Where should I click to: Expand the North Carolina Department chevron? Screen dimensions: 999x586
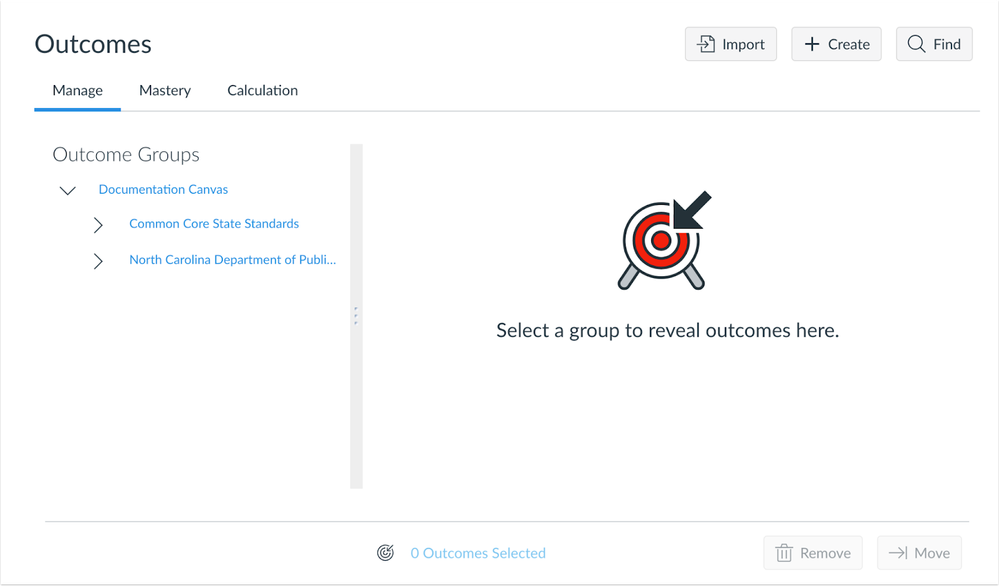pos(98,261)
